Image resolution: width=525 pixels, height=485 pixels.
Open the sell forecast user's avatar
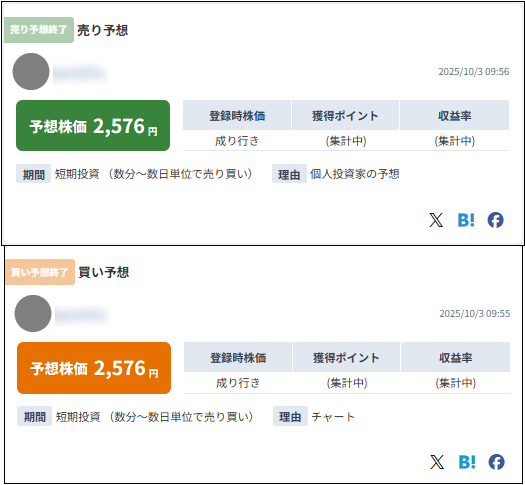pyautogui.click(x=31, y=72)
